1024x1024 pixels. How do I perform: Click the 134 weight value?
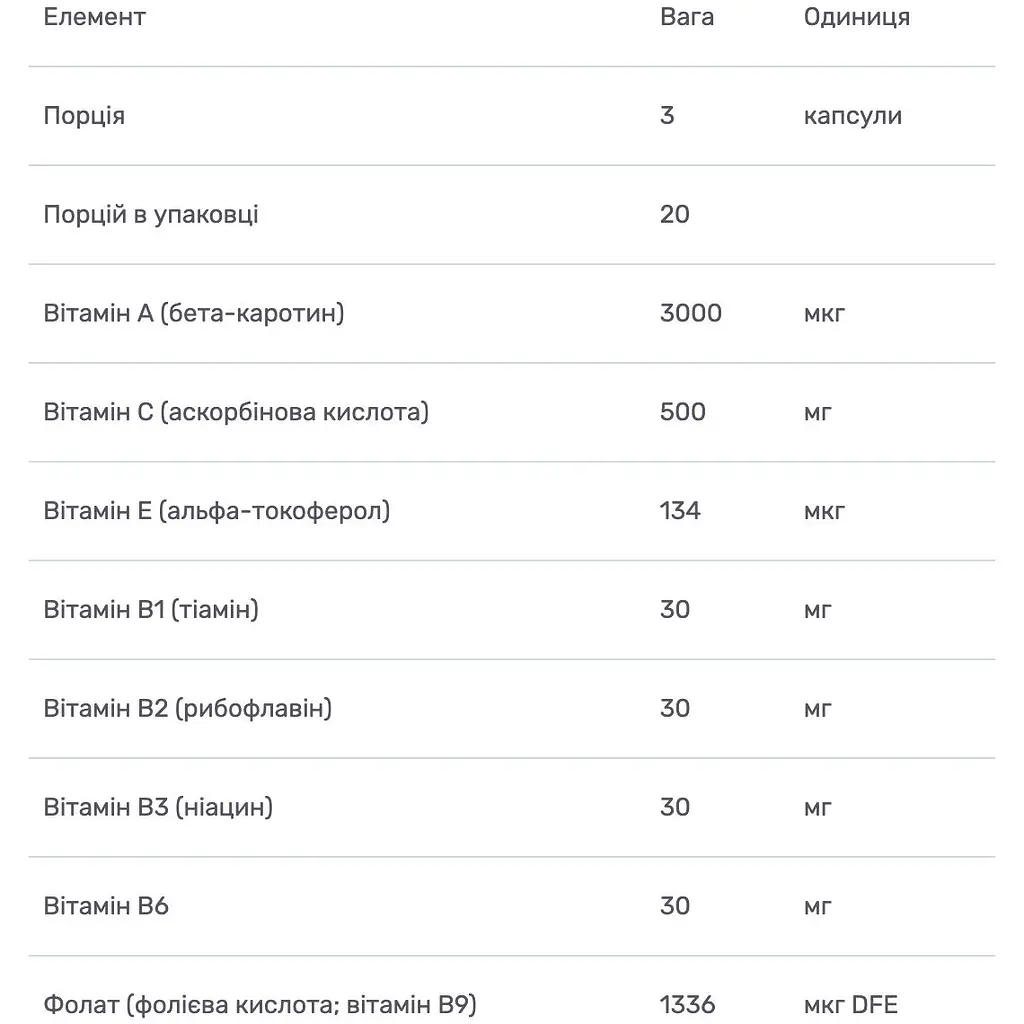click(680, 511)
